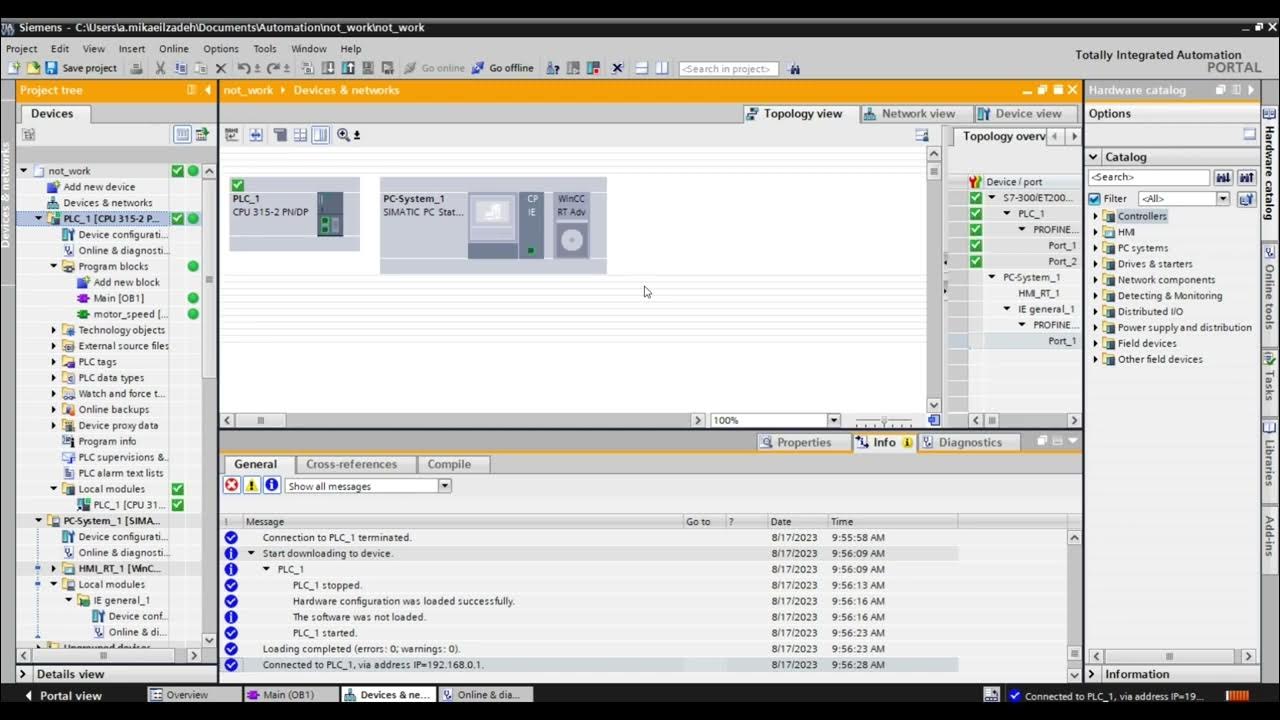Click the search binoculars icon

794,68
